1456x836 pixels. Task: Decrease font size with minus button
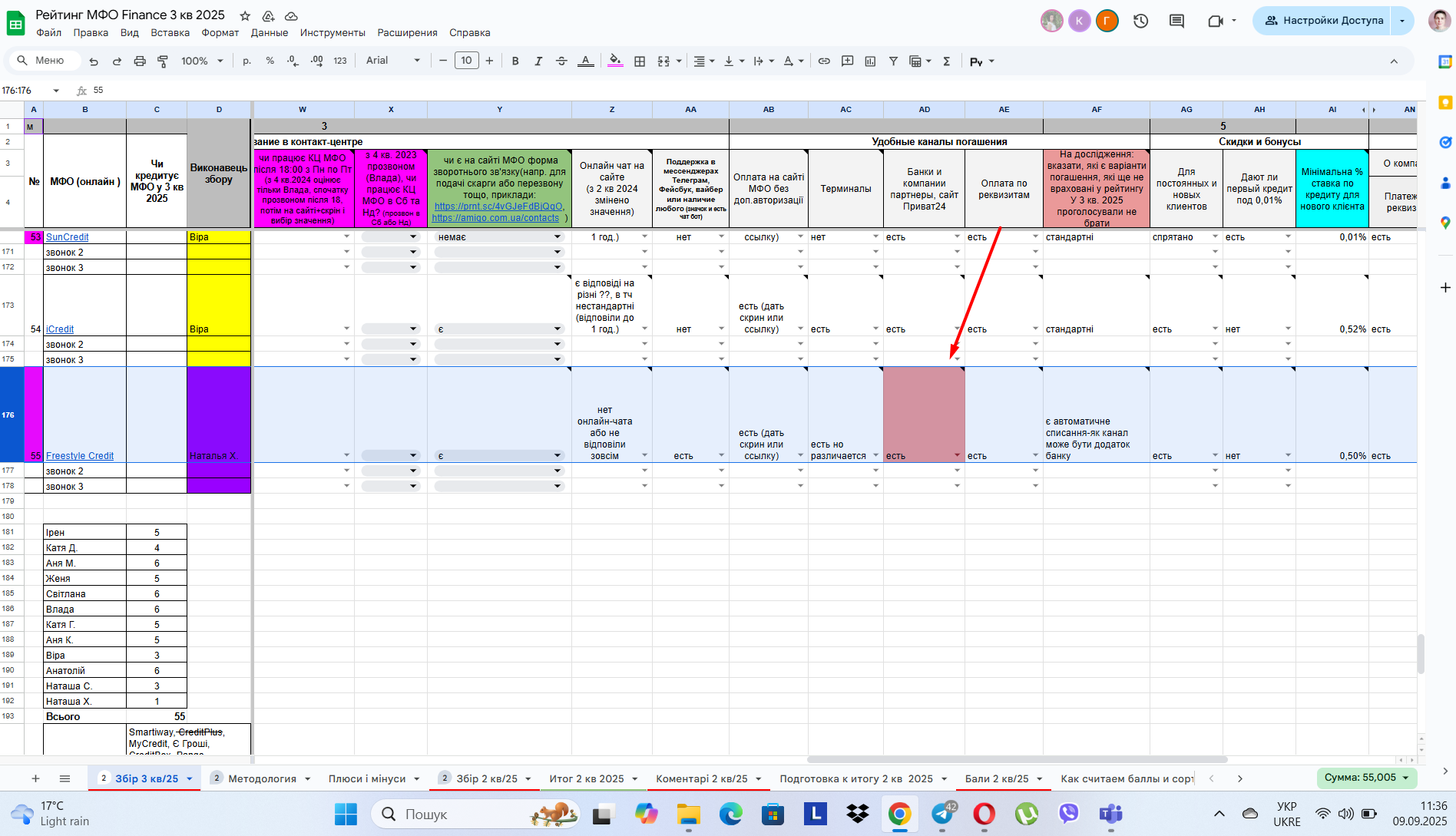[443, 61]
